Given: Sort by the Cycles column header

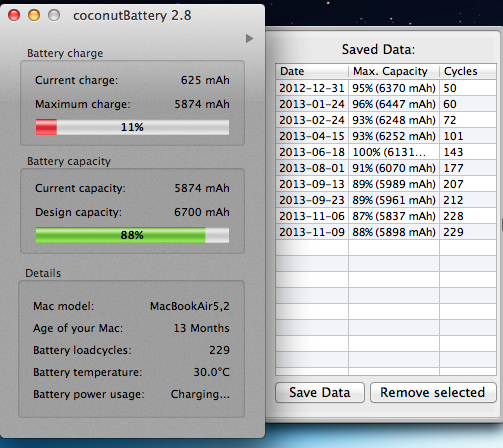Looking at the screenshot, I should click(x=468, y=71).
